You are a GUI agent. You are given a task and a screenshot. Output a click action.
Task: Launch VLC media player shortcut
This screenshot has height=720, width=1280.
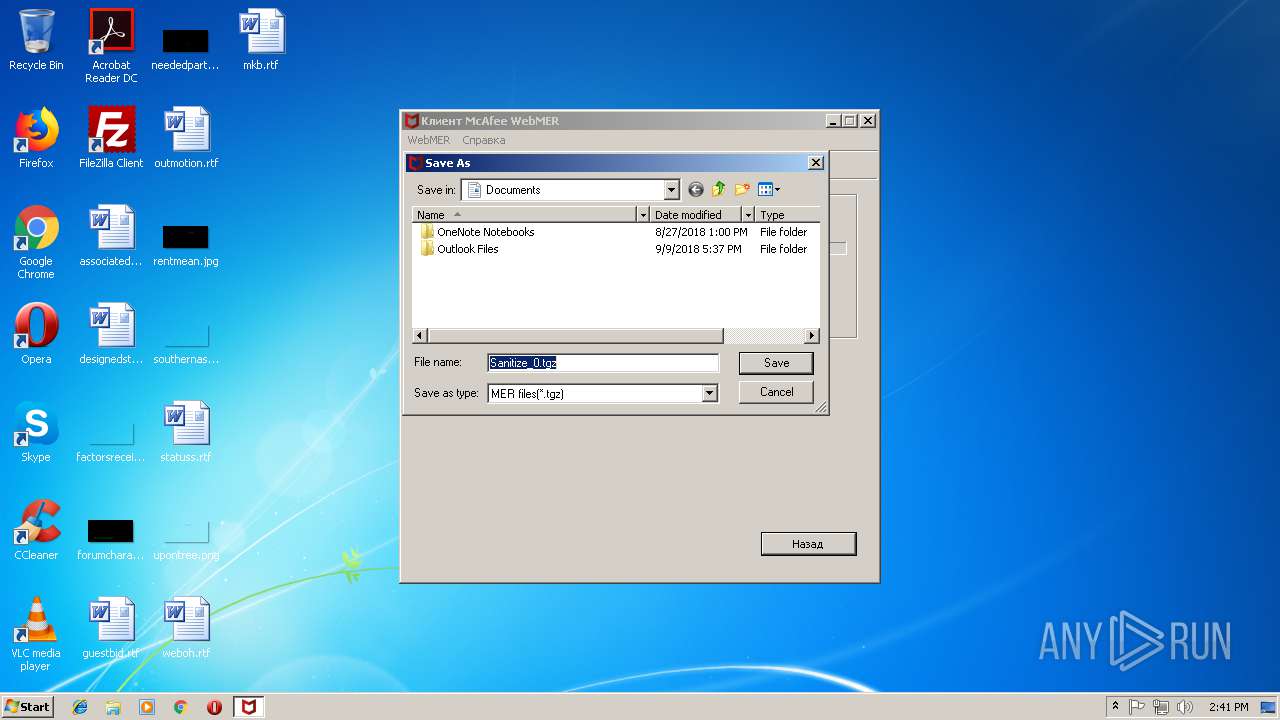pyautogui.click(x=36, y=634)
